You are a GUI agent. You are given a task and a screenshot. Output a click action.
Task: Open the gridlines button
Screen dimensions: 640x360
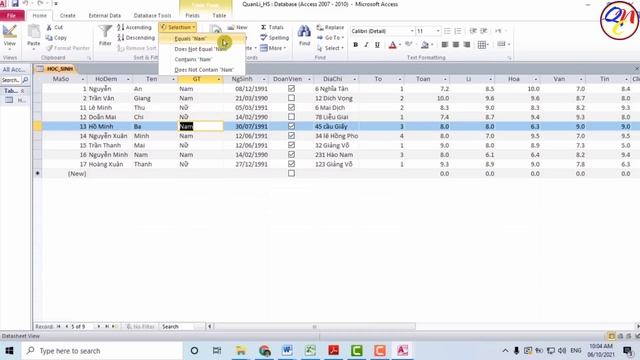(x=482, y=44)
